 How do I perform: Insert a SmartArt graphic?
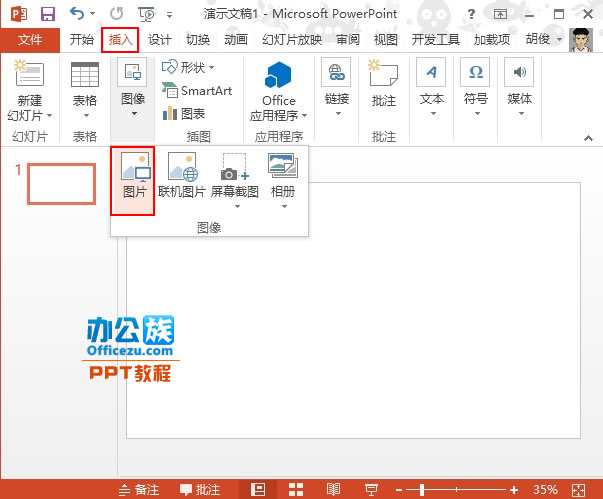(x=197, y=91)
